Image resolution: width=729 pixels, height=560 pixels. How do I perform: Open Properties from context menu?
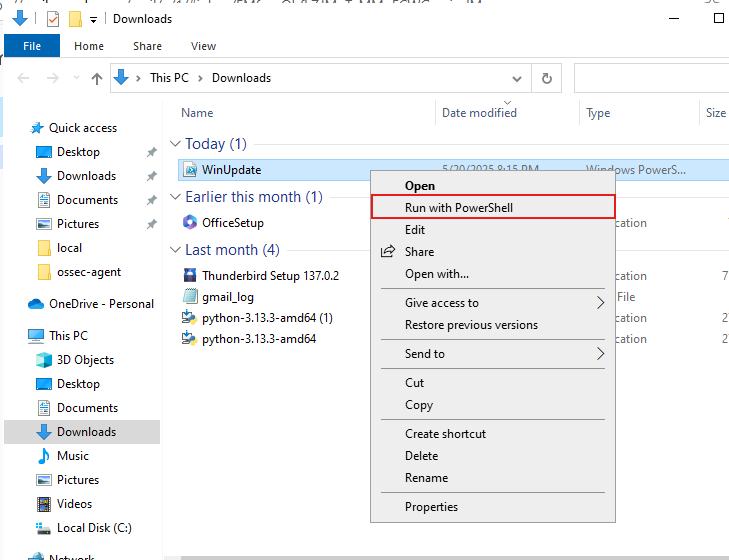coord(493,507)
